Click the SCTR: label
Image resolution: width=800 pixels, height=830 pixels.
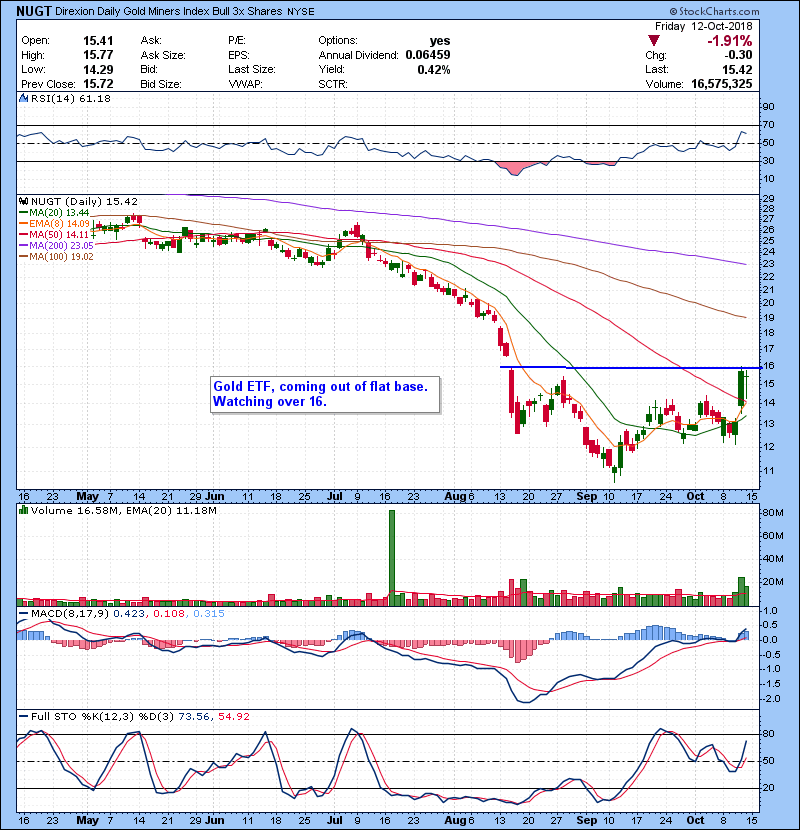[x=333, y=84]
